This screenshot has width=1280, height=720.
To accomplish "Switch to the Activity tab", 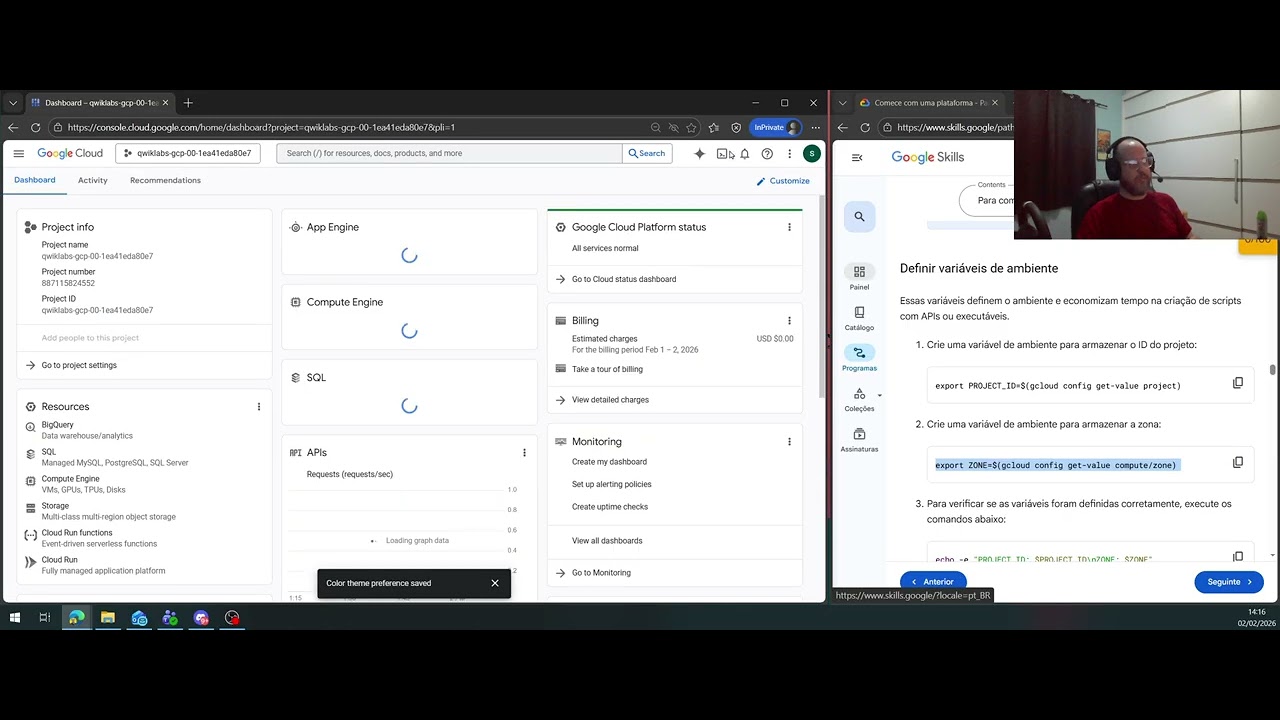I will [x=93, y=180].
